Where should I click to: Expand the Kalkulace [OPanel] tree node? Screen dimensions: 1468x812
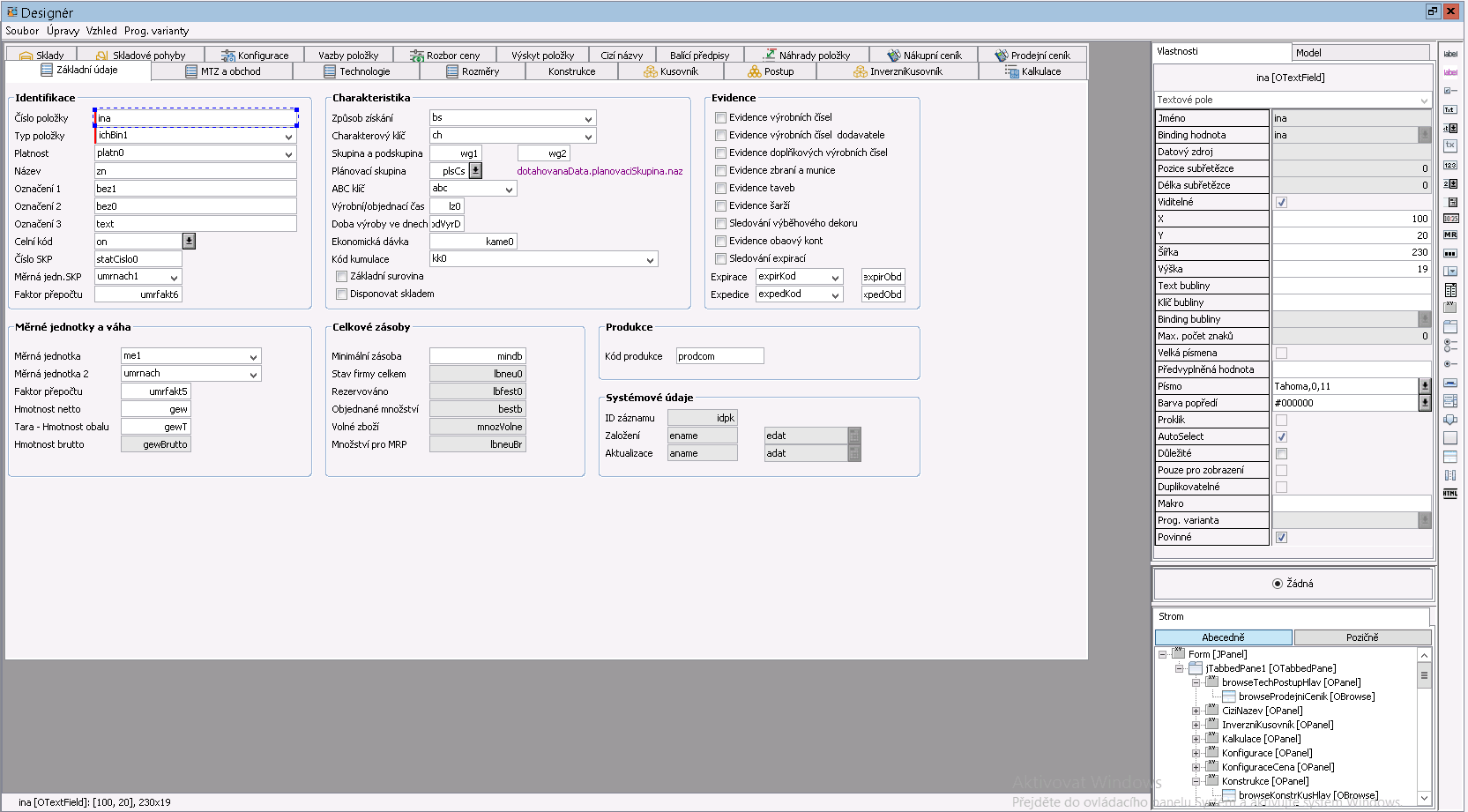1196,739
